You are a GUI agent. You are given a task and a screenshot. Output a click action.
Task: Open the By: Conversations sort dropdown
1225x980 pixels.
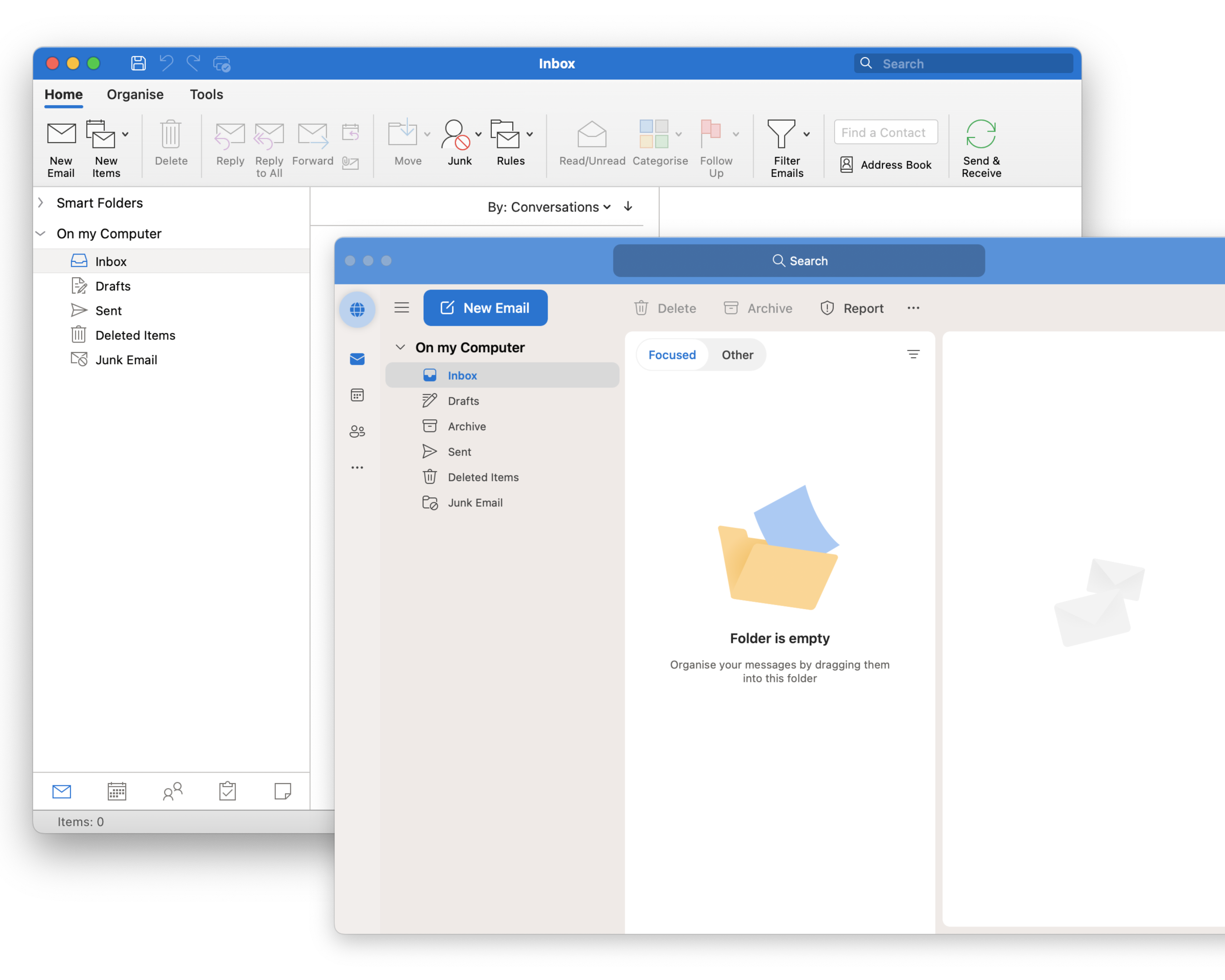click(548, 207)
